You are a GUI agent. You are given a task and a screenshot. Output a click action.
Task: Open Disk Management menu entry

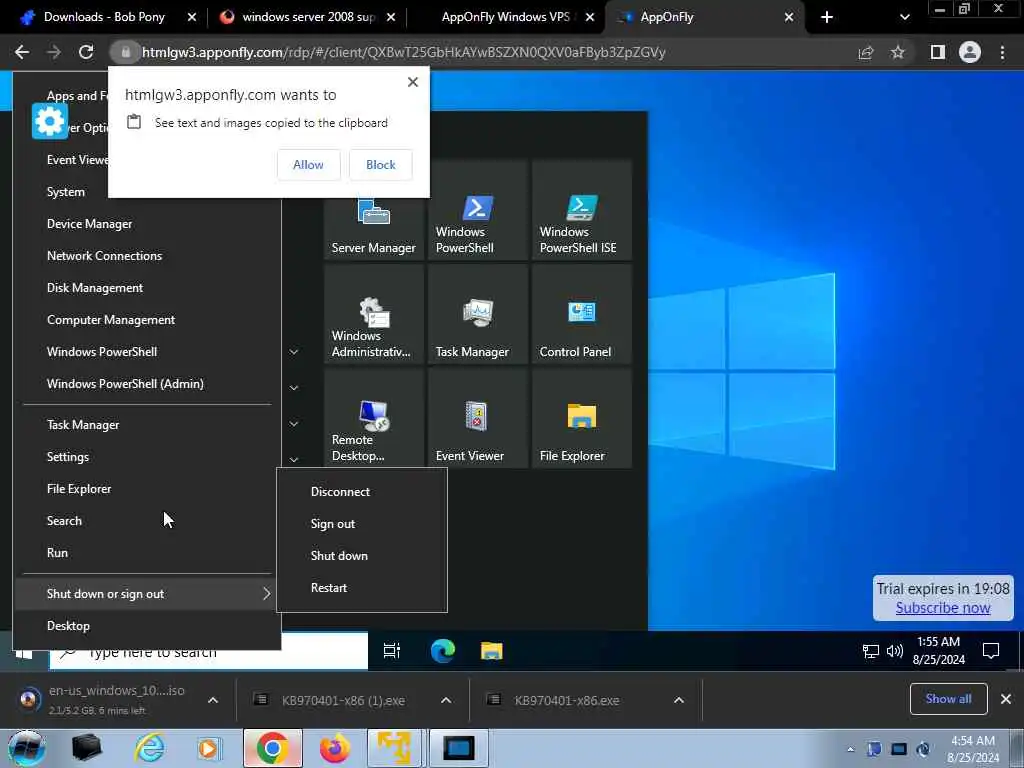coord(147,288)
